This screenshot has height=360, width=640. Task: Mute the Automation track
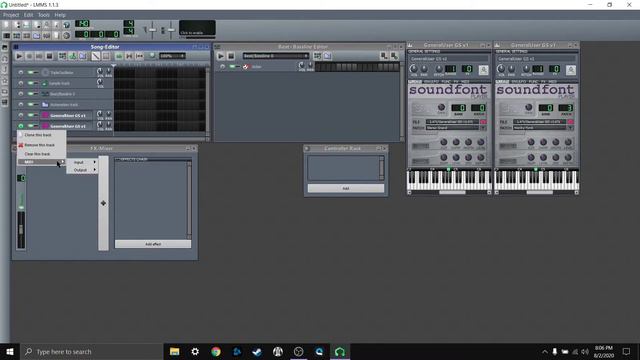pos(31,104)
